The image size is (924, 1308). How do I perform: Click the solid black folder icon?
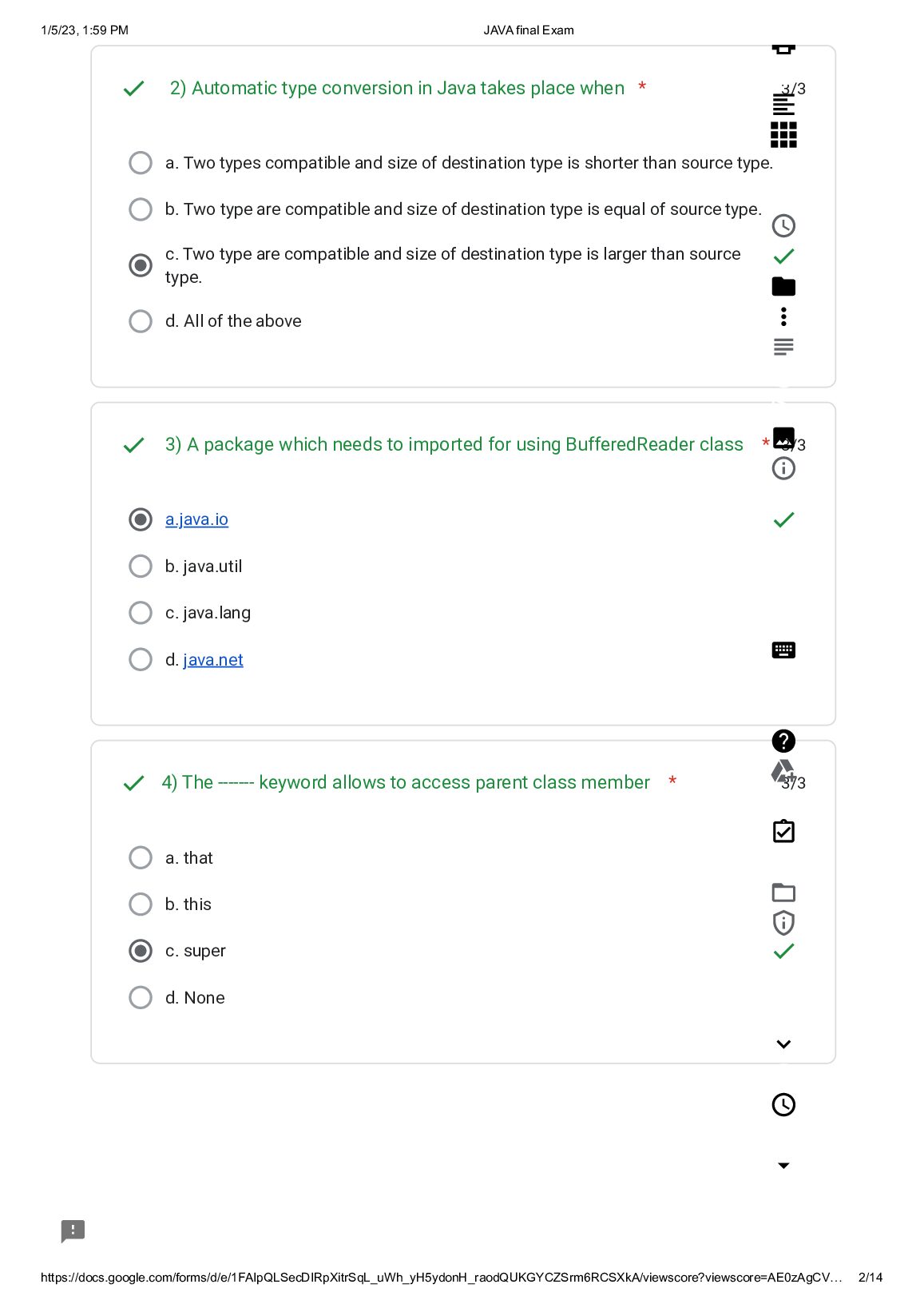point(783,286)
